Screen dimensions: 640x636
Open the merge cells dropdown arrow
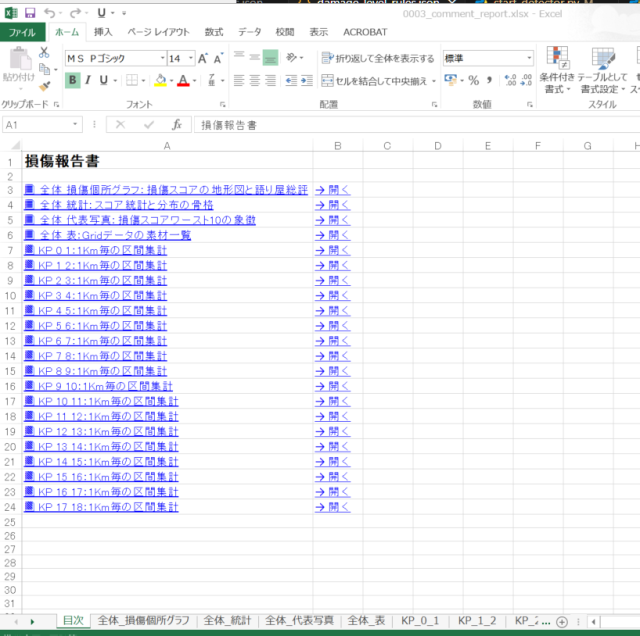coord(433,81)
